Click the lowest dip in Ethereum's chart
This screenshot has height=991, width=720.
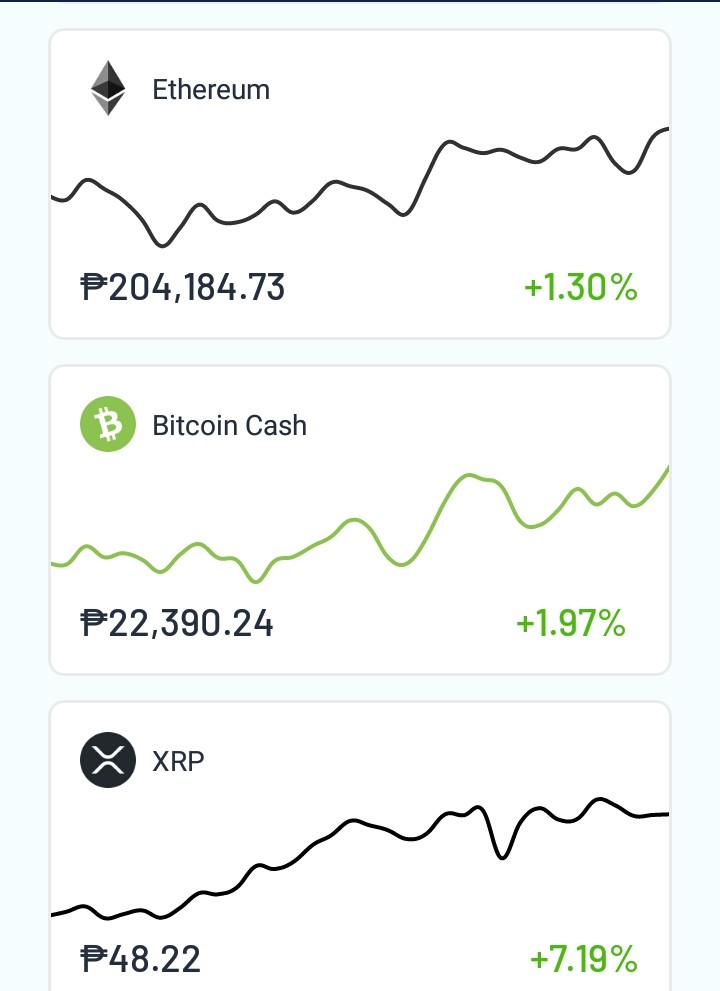point(162,243)
